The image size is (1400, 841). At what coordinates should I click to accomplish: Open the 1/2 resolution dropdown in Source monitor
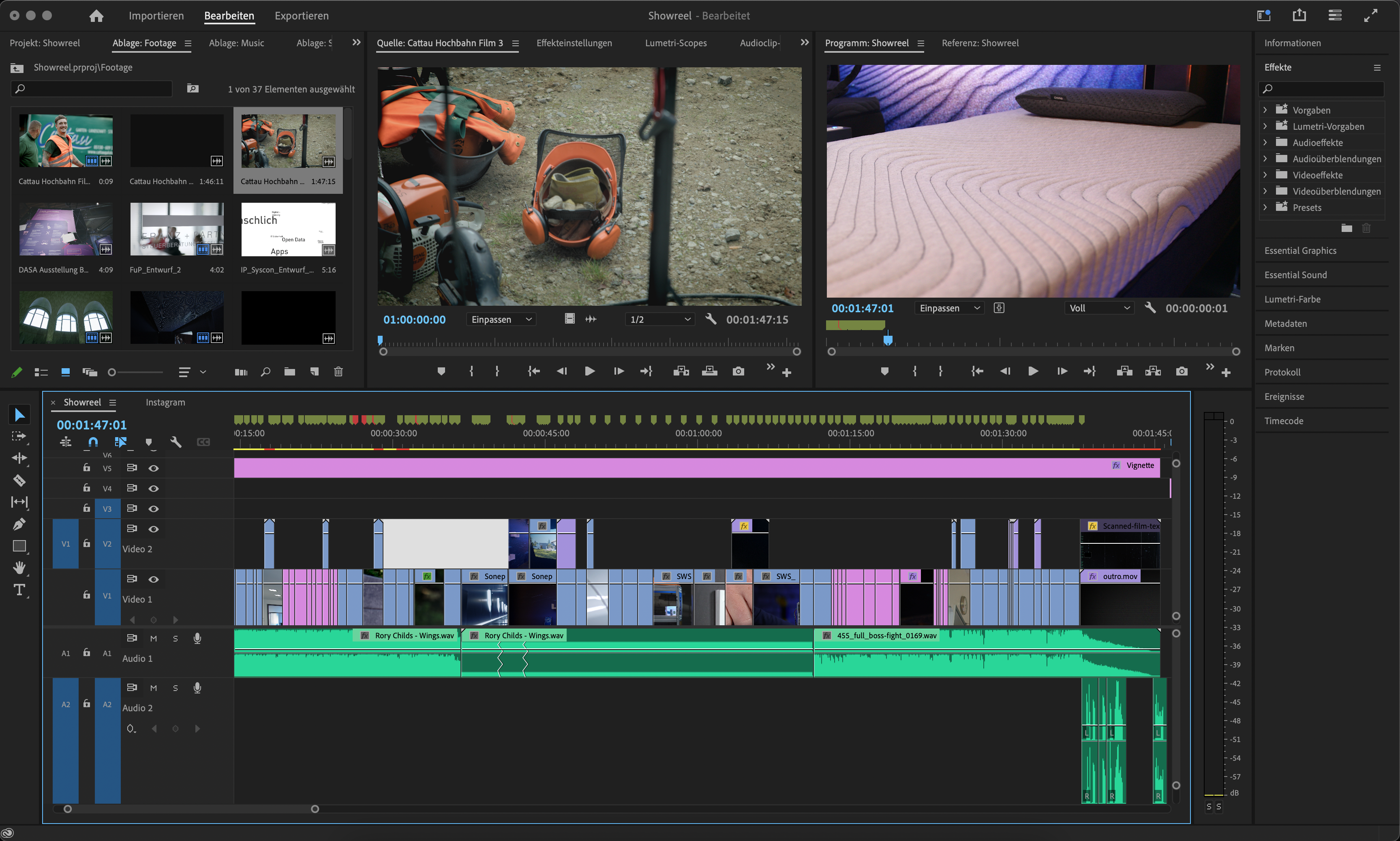[x=660, y=320]
